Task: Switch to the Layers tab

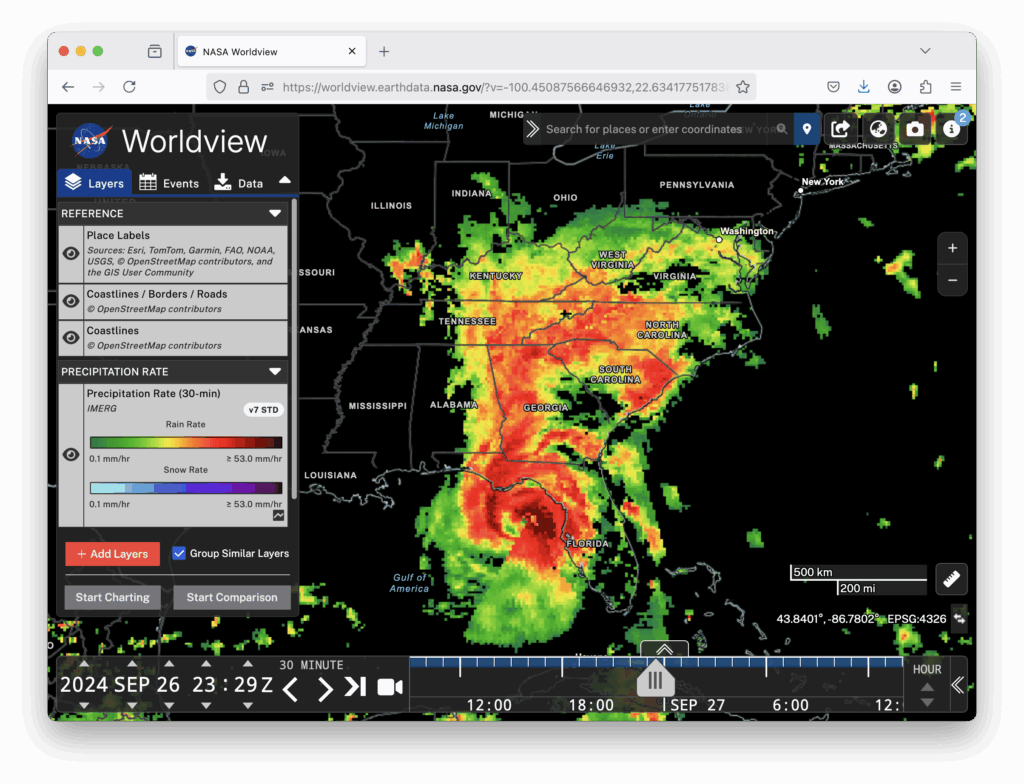Action: pos(95,183)
